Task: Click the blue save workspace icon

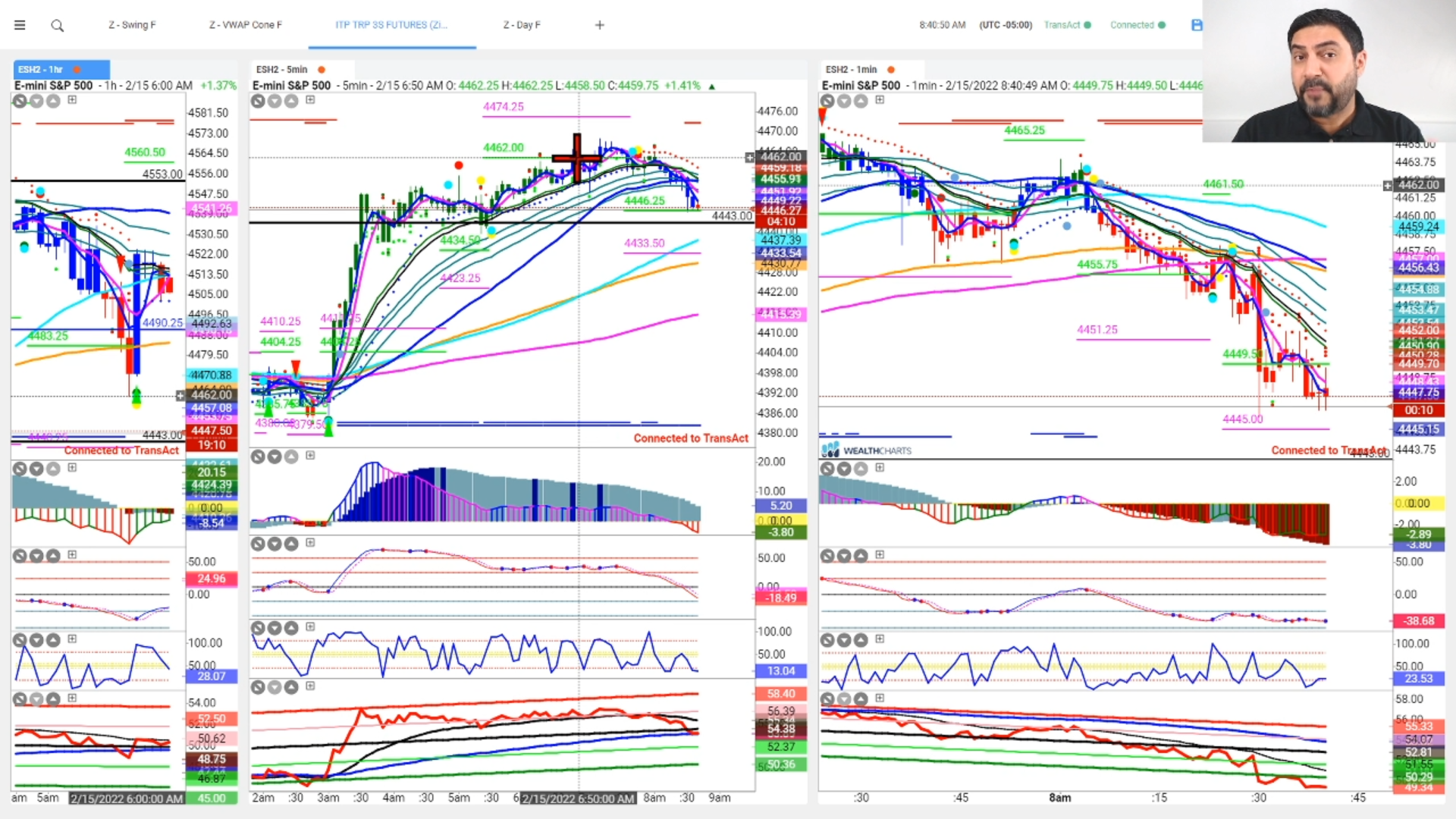Action: (1197, 25)
